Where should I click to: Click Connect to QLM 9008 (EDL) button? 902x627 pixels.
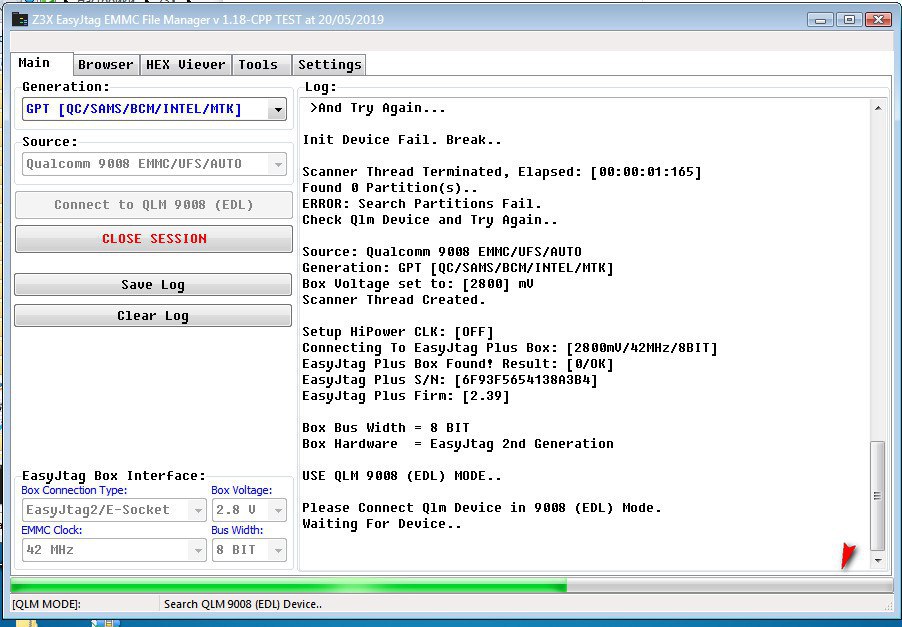click(x=154, y=205)
